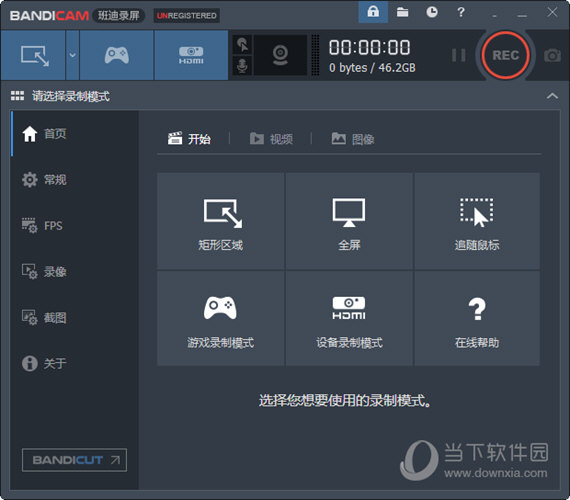Switch to the 图像 tab
The height and width of the screenshot is (500, 570).
353,139
